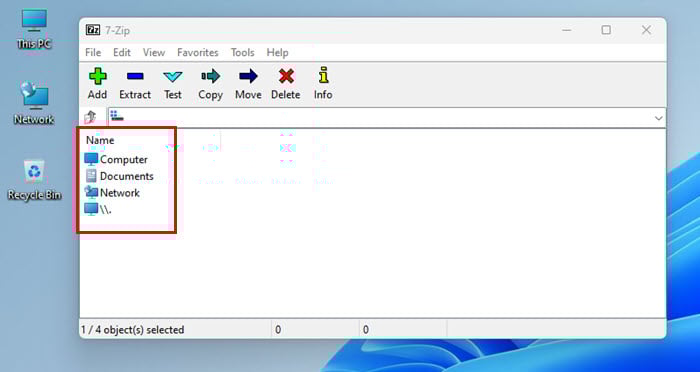This screenshot has width=700, height=372.
Task: Open the Edit menu
Action: click(x=121, y=53)
